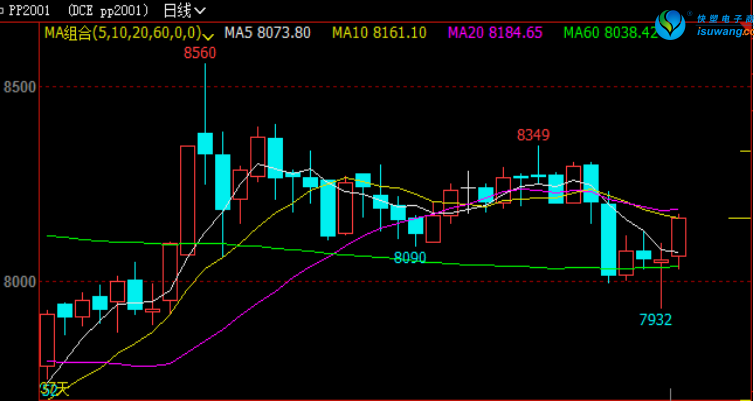The width and height of the screenshot is (754, 401).
Task: Click the green MA60 8038.42 label
Action: coord(609,32)
